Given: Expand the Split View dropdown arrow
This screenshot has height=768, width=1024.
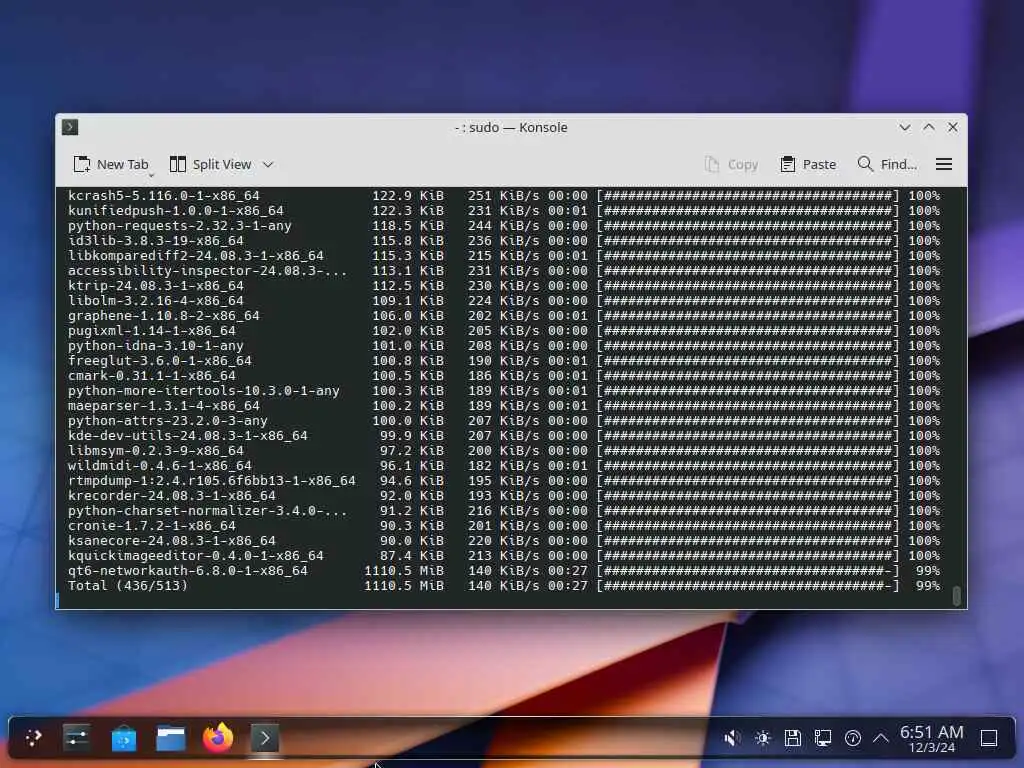Looking at the screenshot, I should coord(268,165).
